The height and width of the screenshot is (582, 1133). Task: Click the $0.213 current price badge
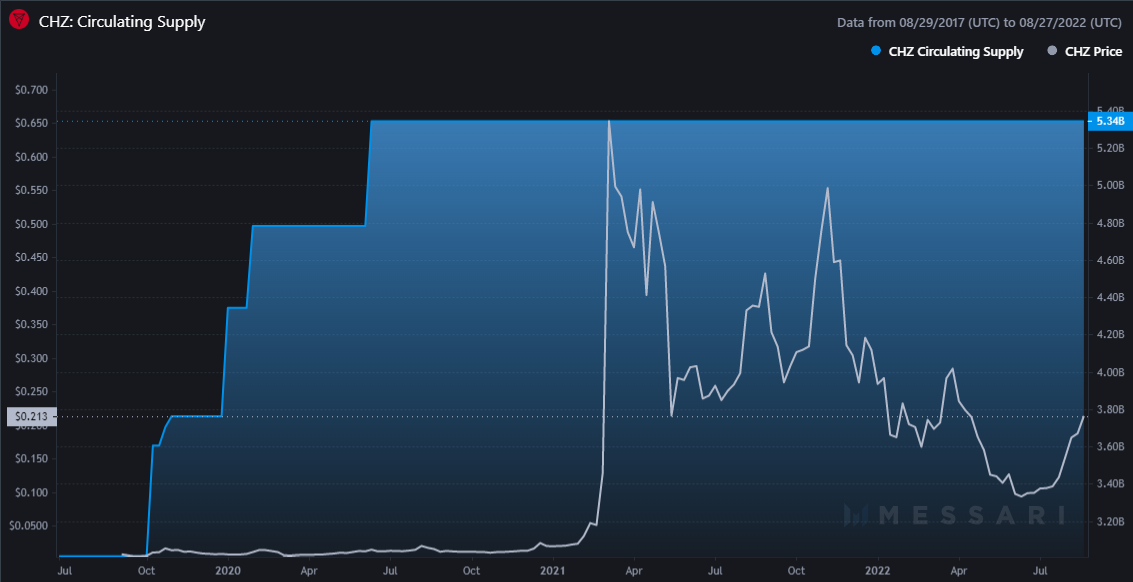tap(31, 417)
